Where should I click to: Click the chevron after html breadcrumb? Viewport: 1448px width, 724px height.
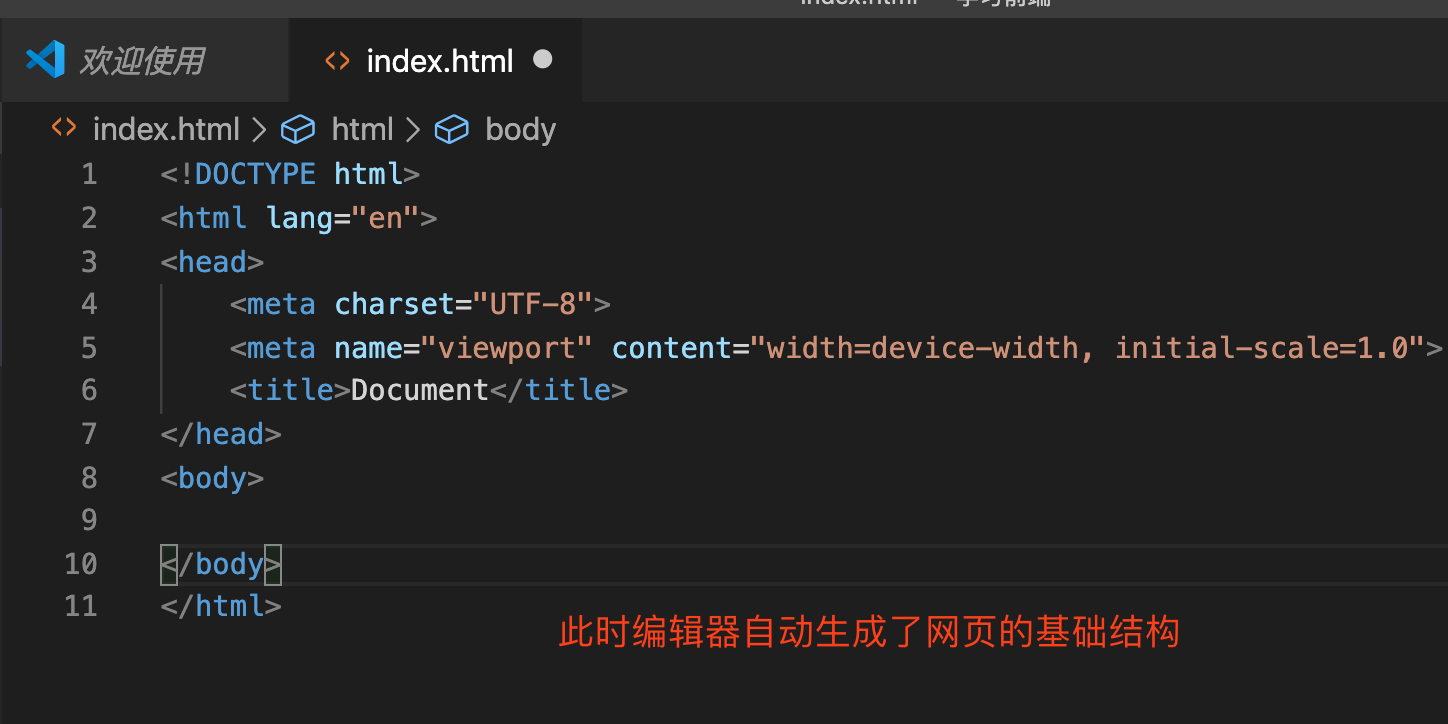tap(413, 129)
